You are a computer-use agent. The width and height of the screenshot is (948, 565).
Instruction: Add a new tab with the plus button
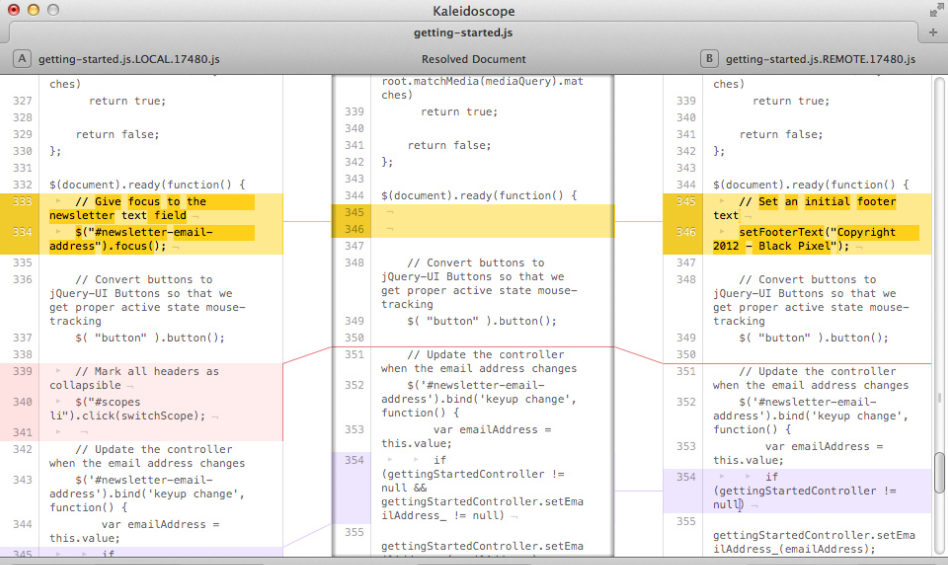pyautogui.click(x=933, y=33)
